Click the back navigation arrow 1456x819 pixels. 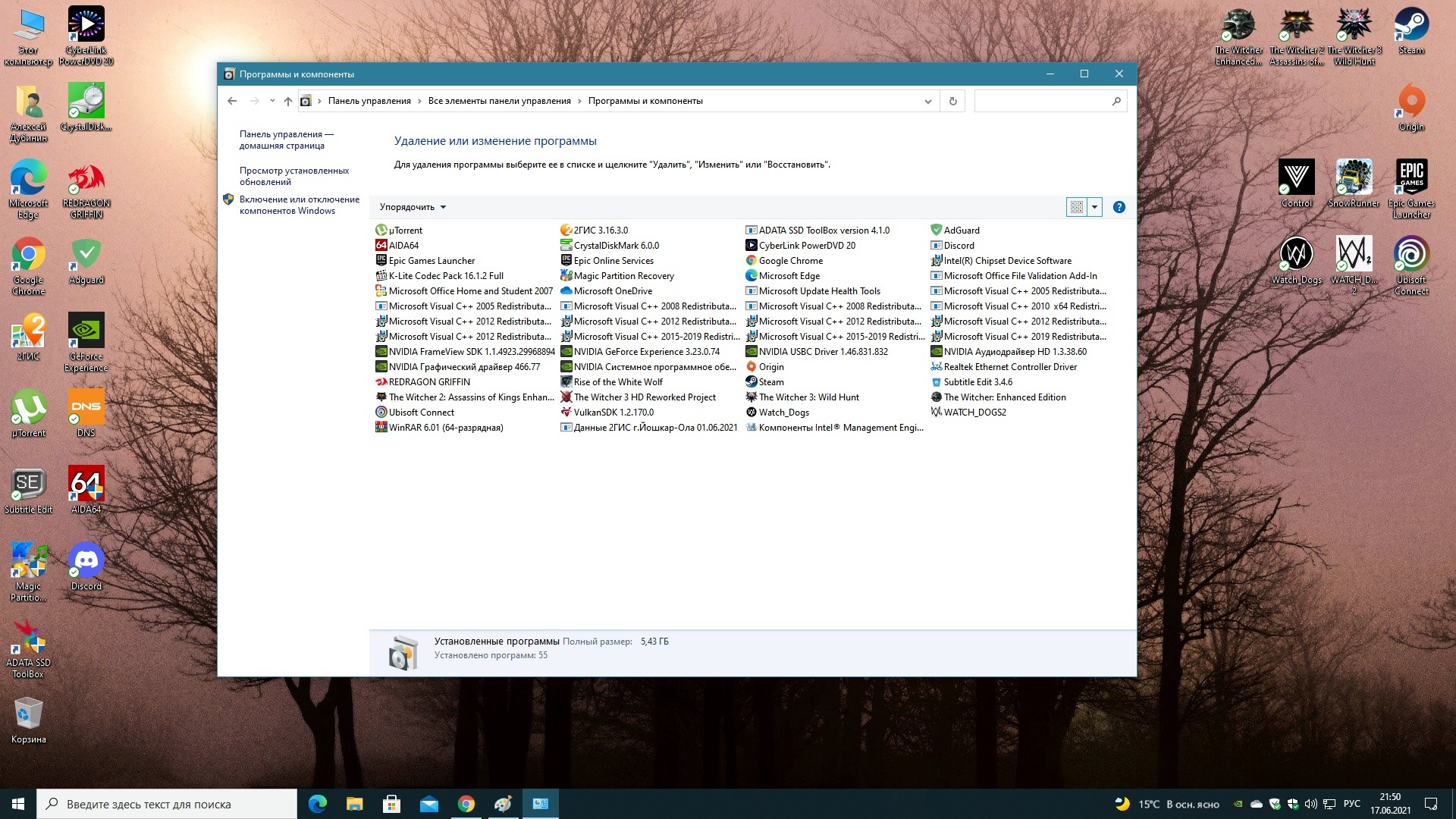(x=232, y=101)
